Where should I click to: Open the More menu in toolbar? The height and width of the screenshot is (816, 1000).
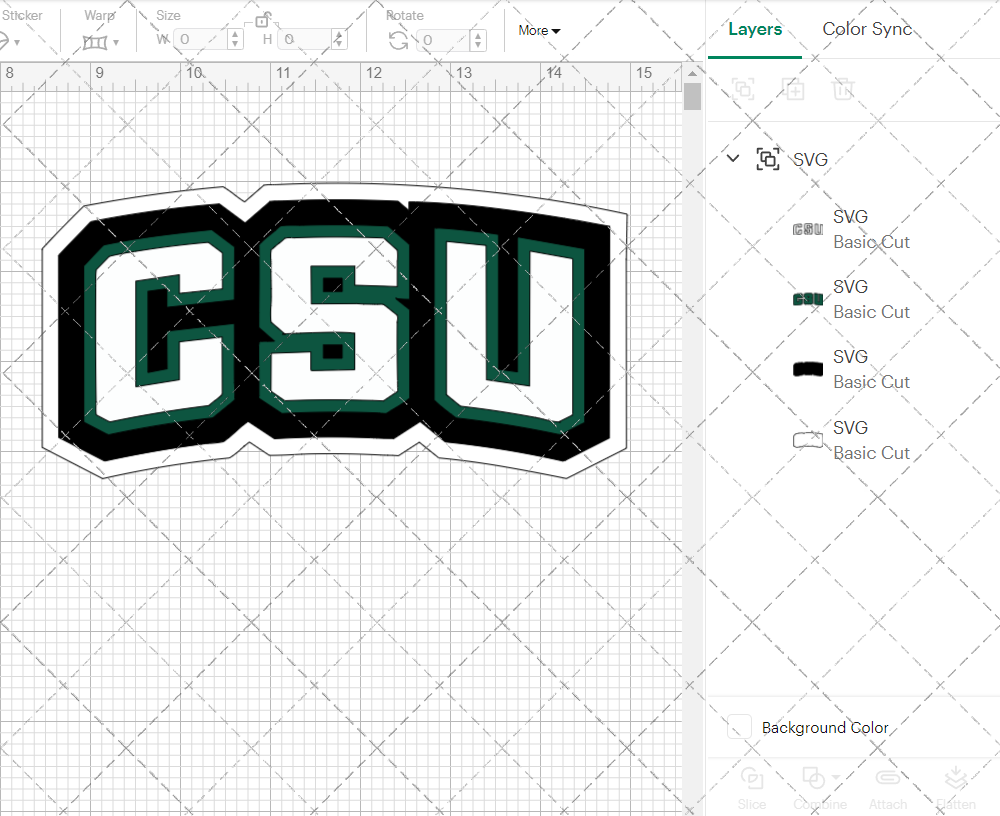[x=538, y=30]
